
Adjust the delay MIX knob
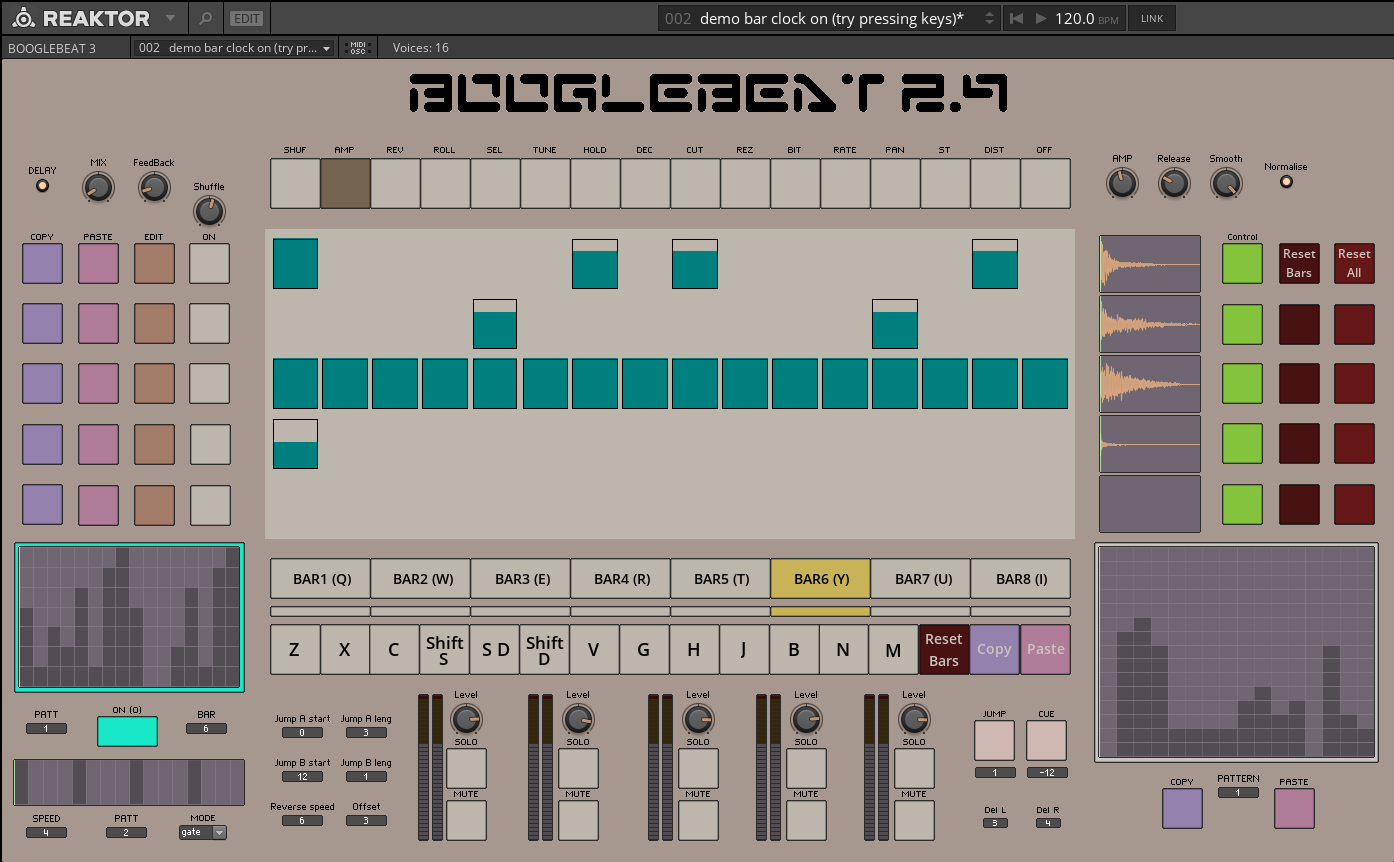click(x=98, y=187)
